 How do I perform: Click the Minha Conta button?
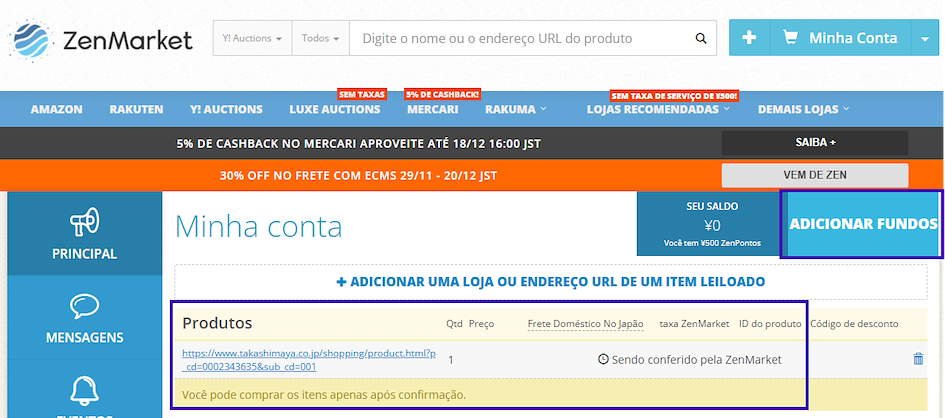(841, 38)
